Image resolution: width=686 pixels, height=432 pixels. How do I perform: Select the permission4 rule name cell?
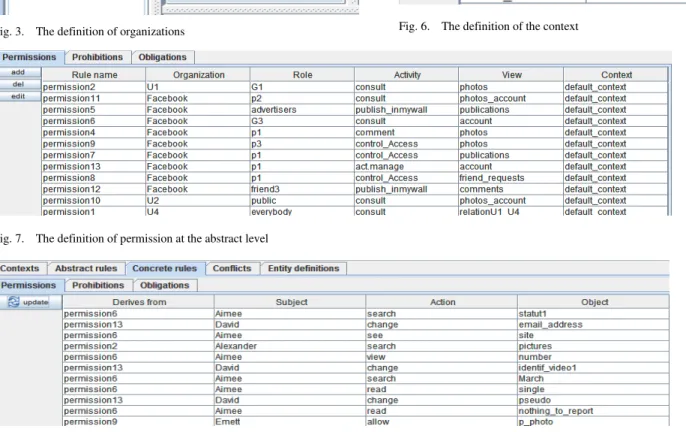[94, 133]
